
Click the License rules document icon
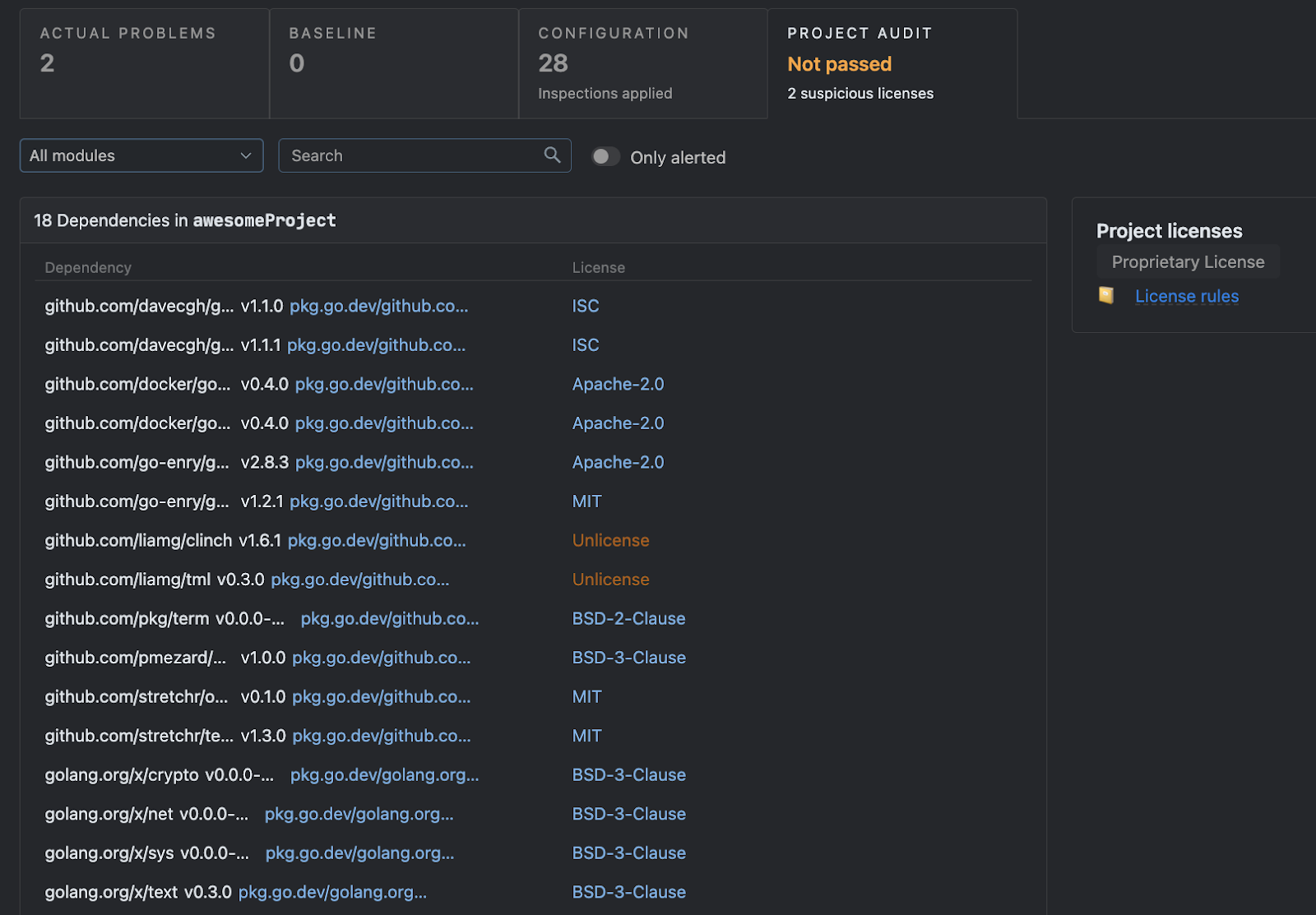[x=1106, y=296]
